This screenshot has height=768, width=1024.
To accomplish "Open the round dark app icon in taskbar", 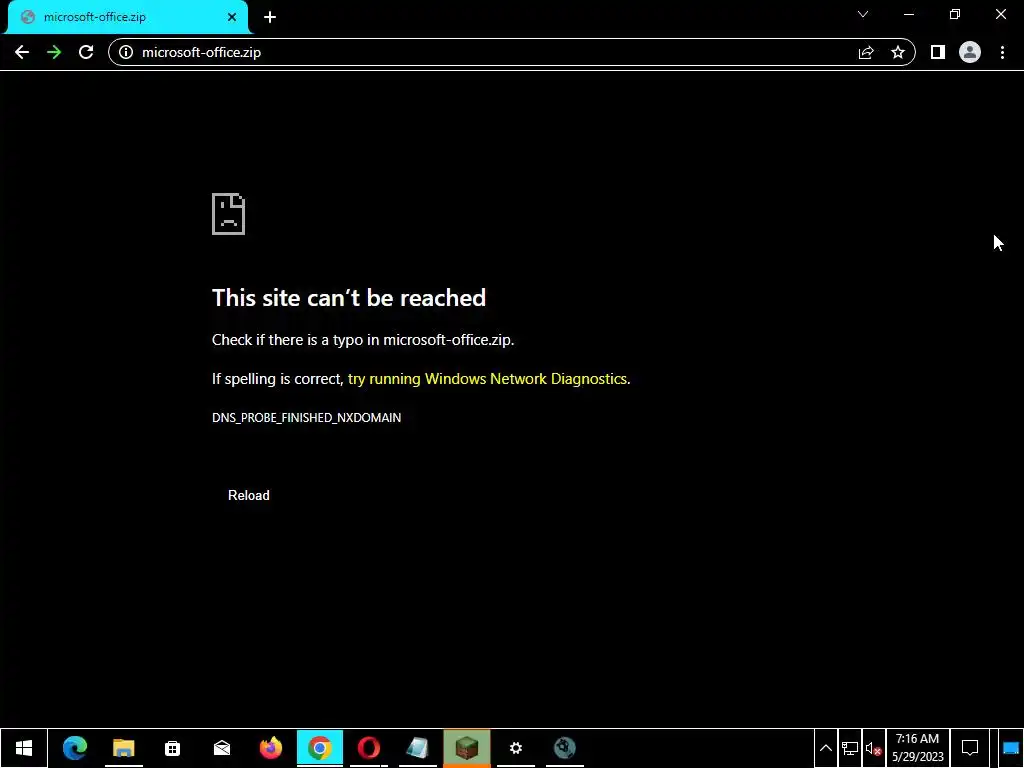I will coord(564,748).
